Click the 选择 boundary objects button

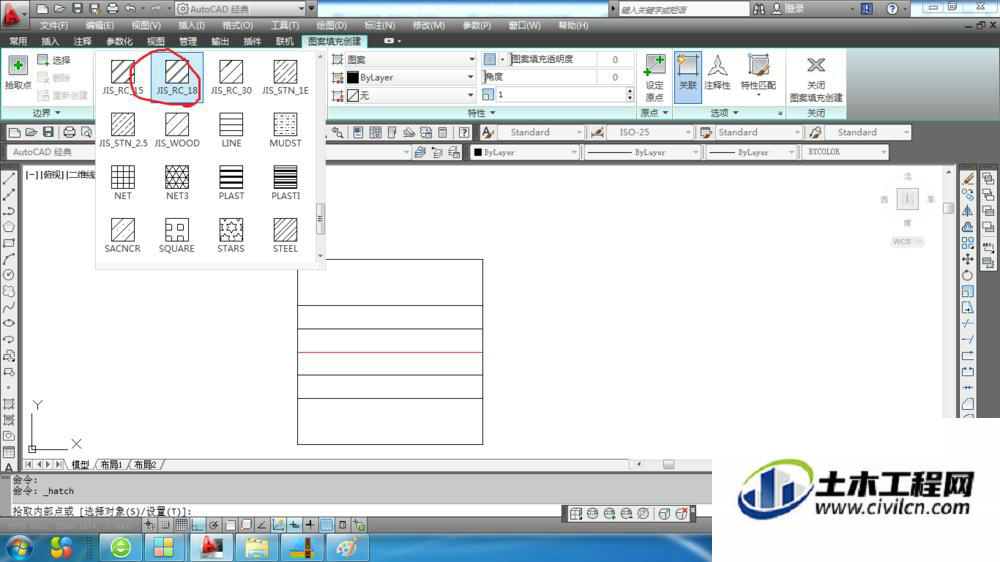(54, 60)
